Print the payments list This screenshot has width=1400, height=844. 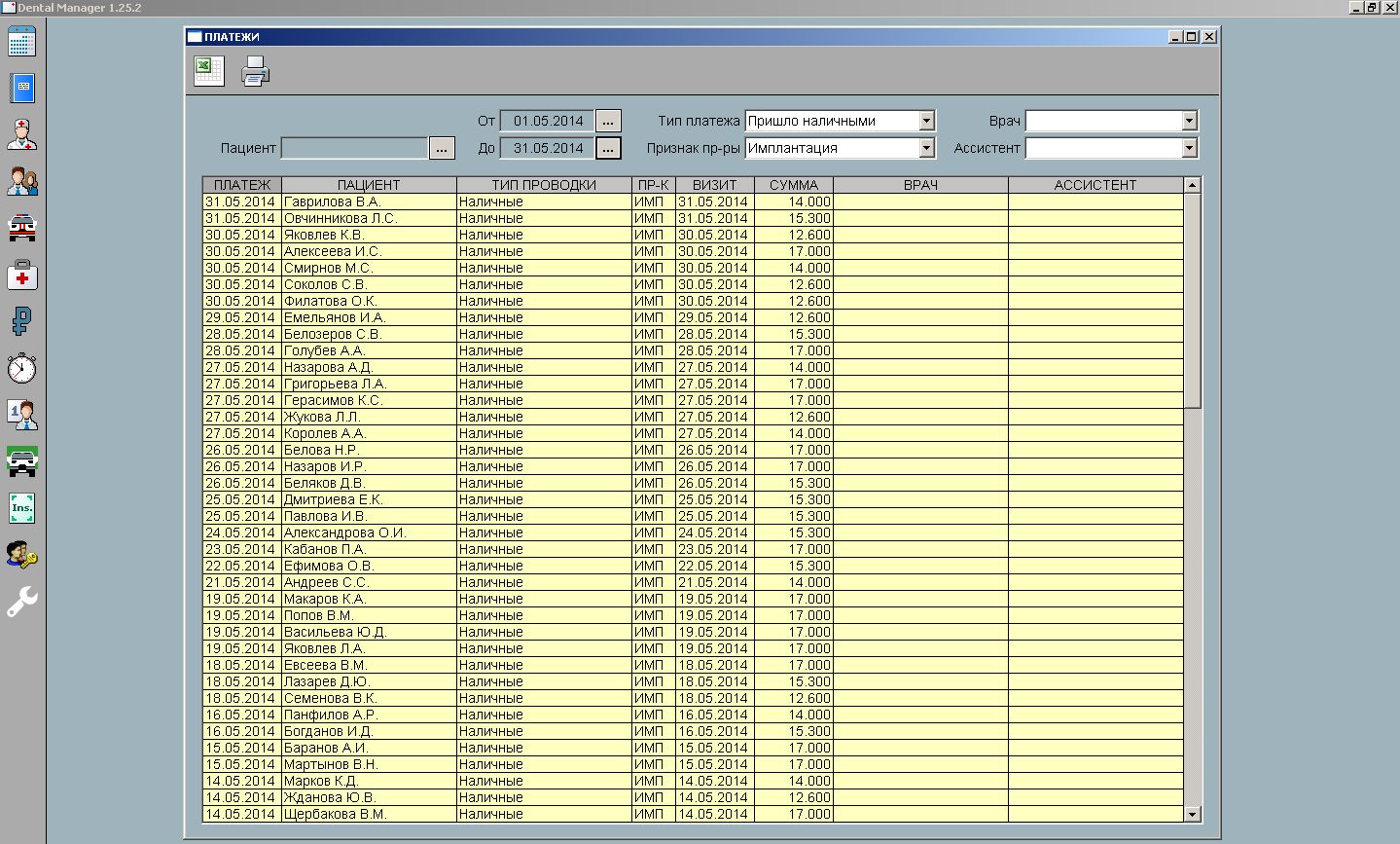(255, 71)
